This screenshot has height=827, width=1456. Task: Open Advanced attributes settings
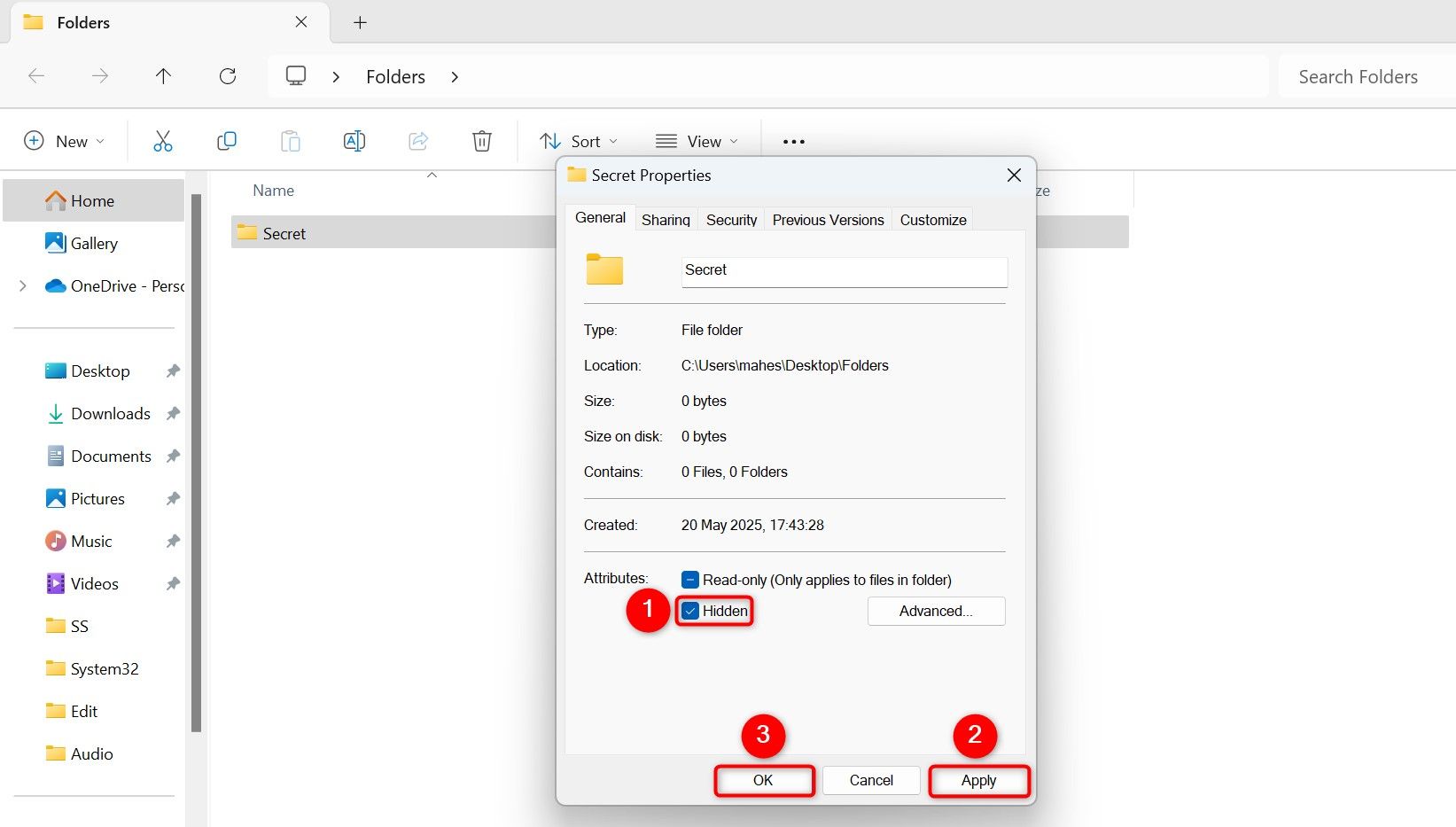coord(936,611)
